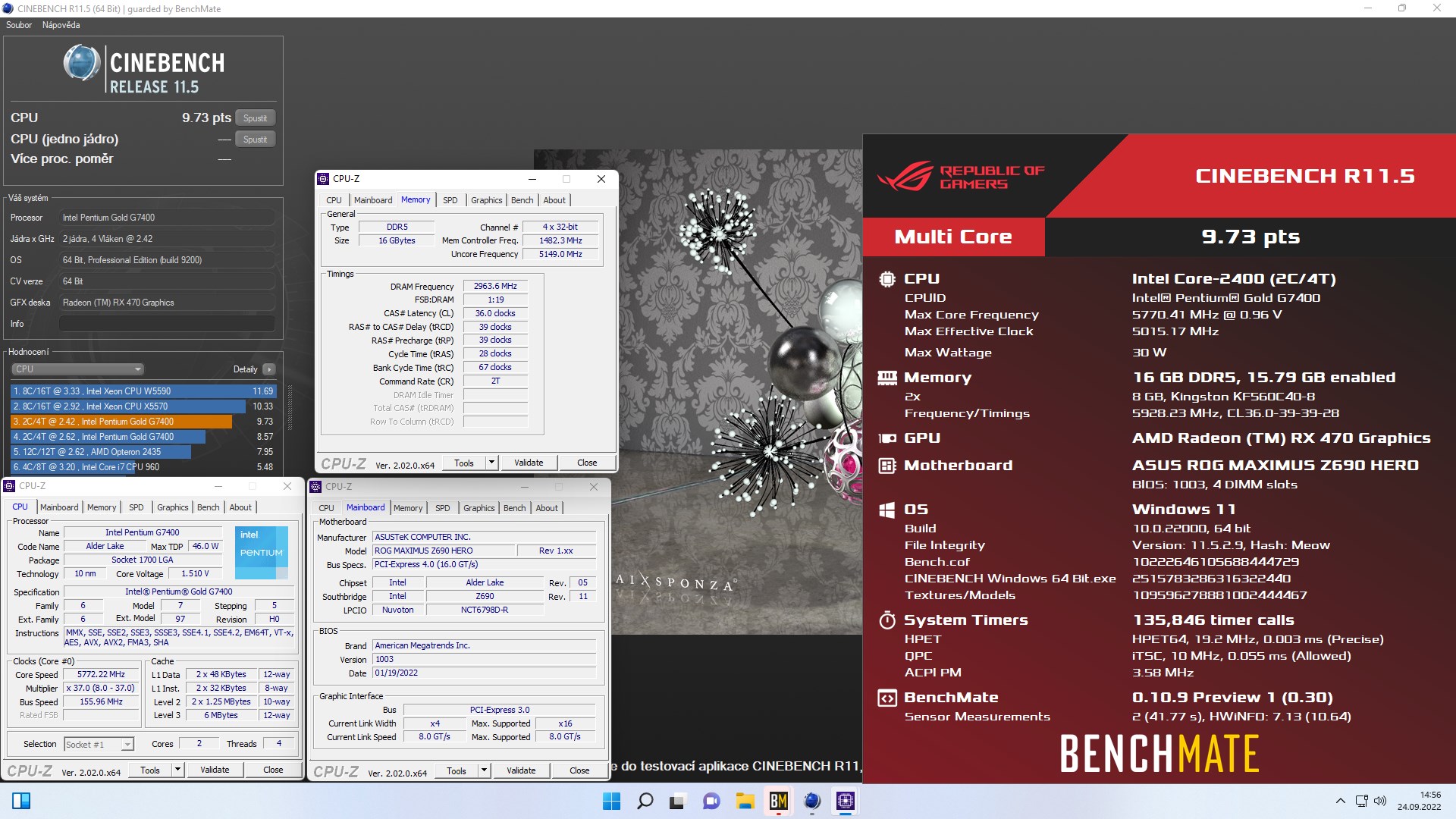
Task: Run single-core test Spustit button
Action: [x=255, y=140]
